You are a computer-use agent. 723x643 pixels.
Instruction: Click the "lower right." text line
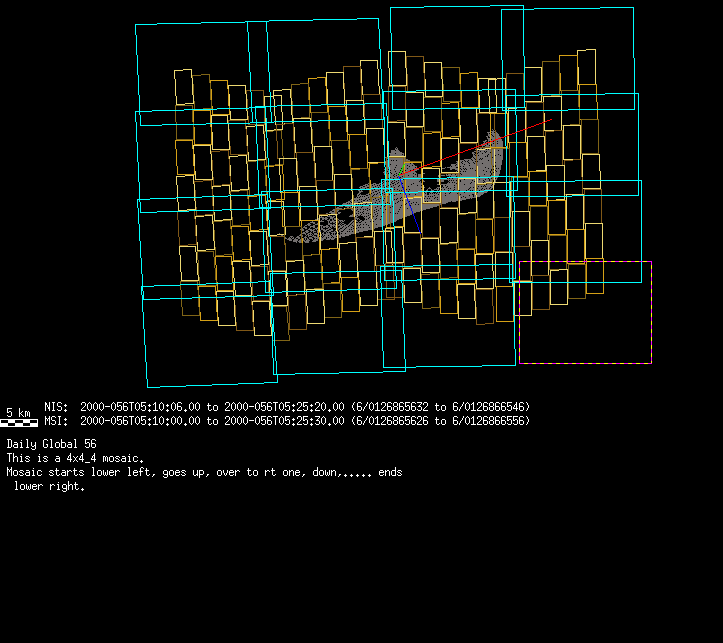pos(49,487)
